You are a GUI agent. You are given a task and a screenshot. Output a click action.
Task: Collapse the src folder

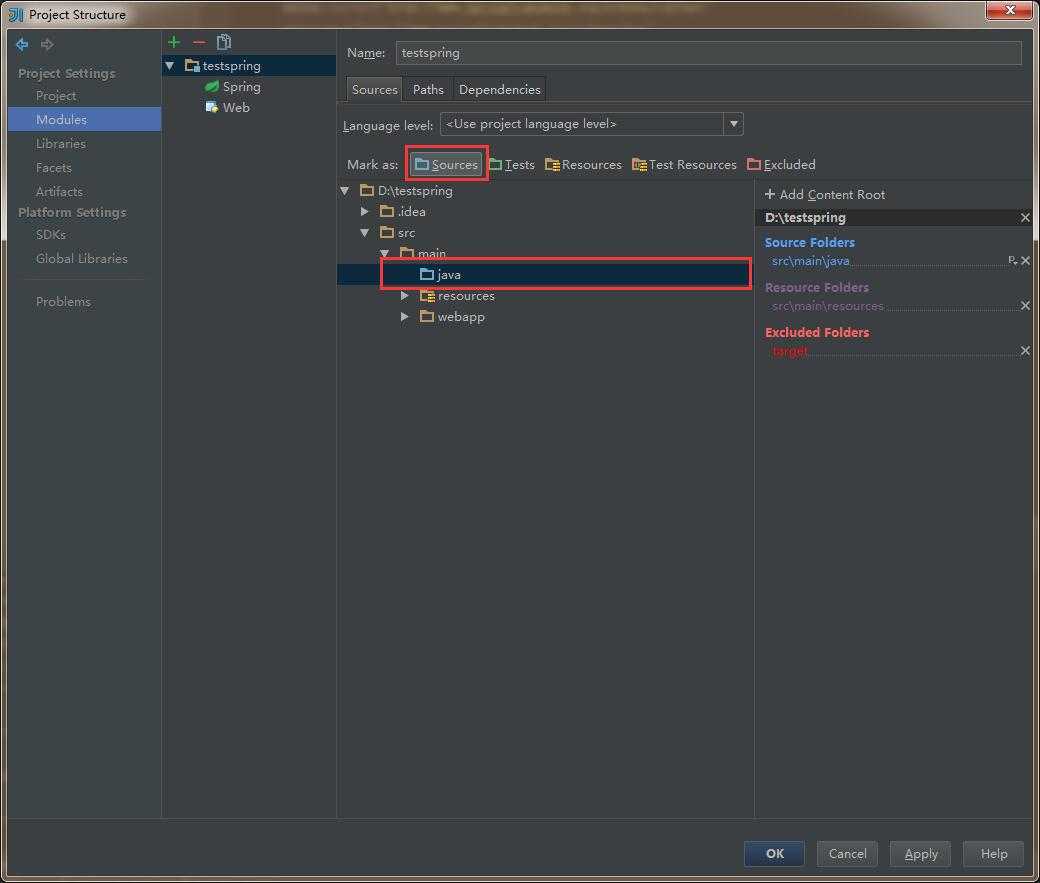tap(365, 233)
